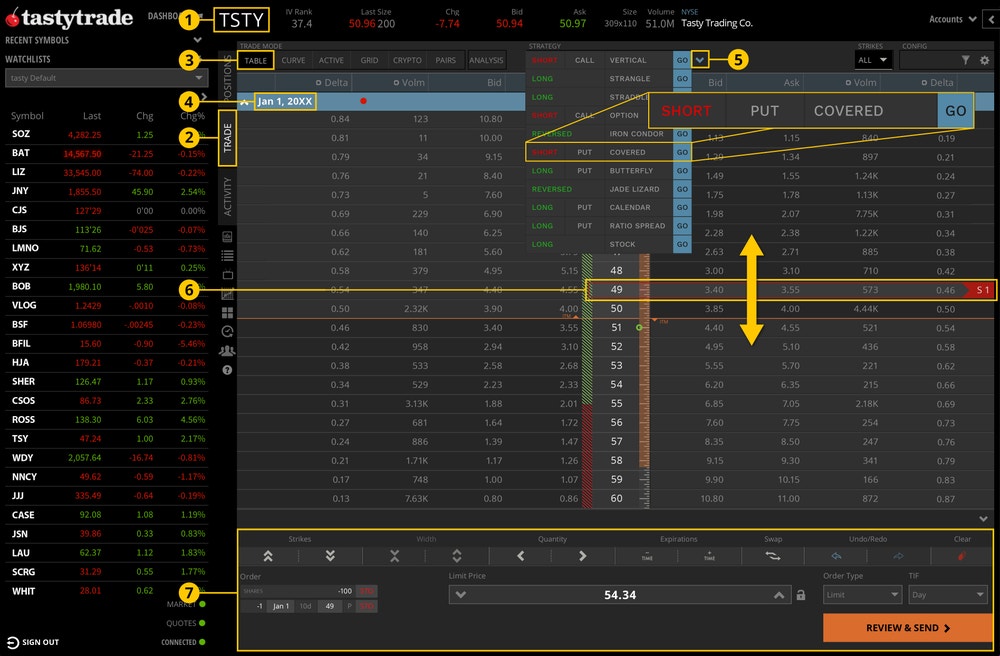Viewport: 1000px width, 656px height.
Task: Open the Accounts dropdown
Action: point(952,19)
